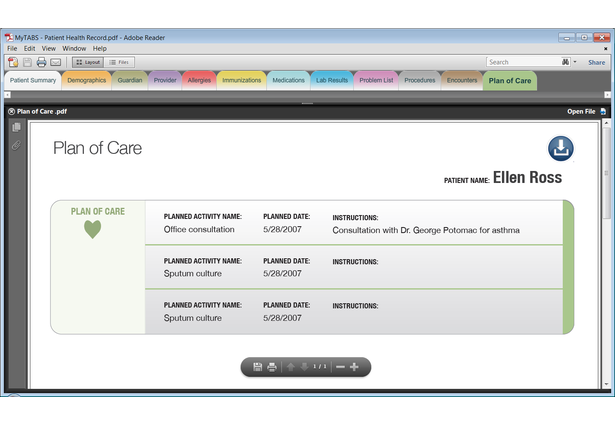
Task: Select the Lab Results tab
Action: coord(332,80)
